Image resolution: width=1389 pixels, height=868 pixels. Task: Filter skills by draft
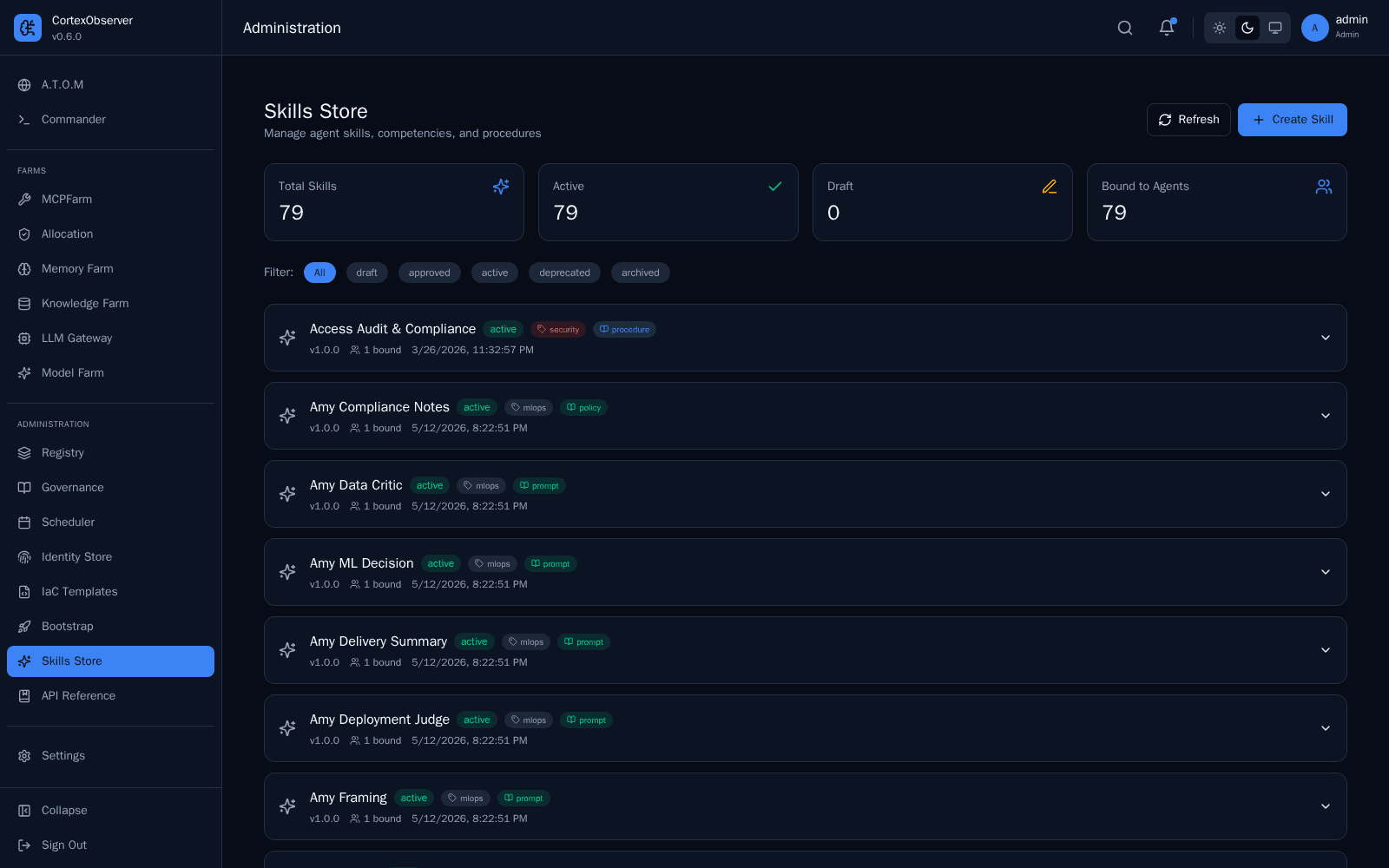366,273
